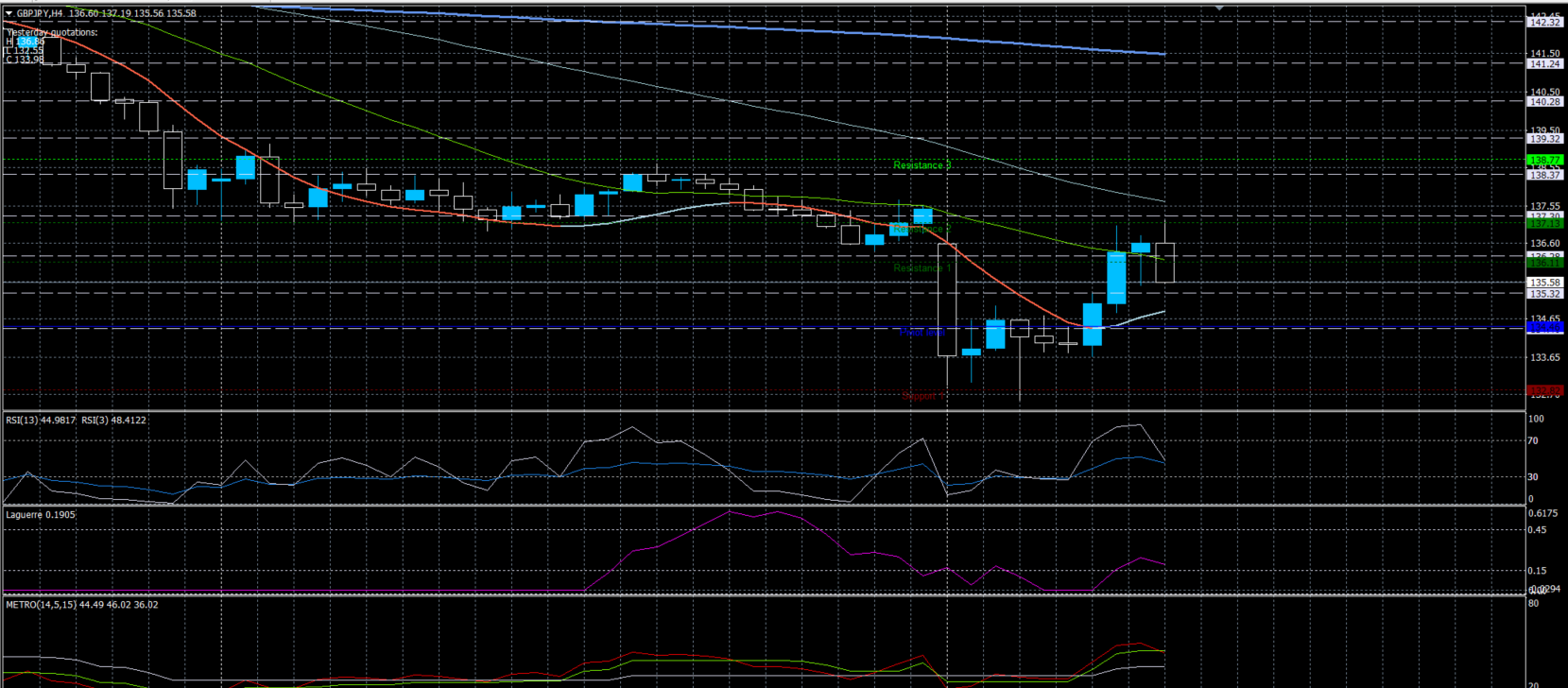Click the 70 level on RSI scale
The height and width of the screenshot is (688, 1568).
(1533, 441)
